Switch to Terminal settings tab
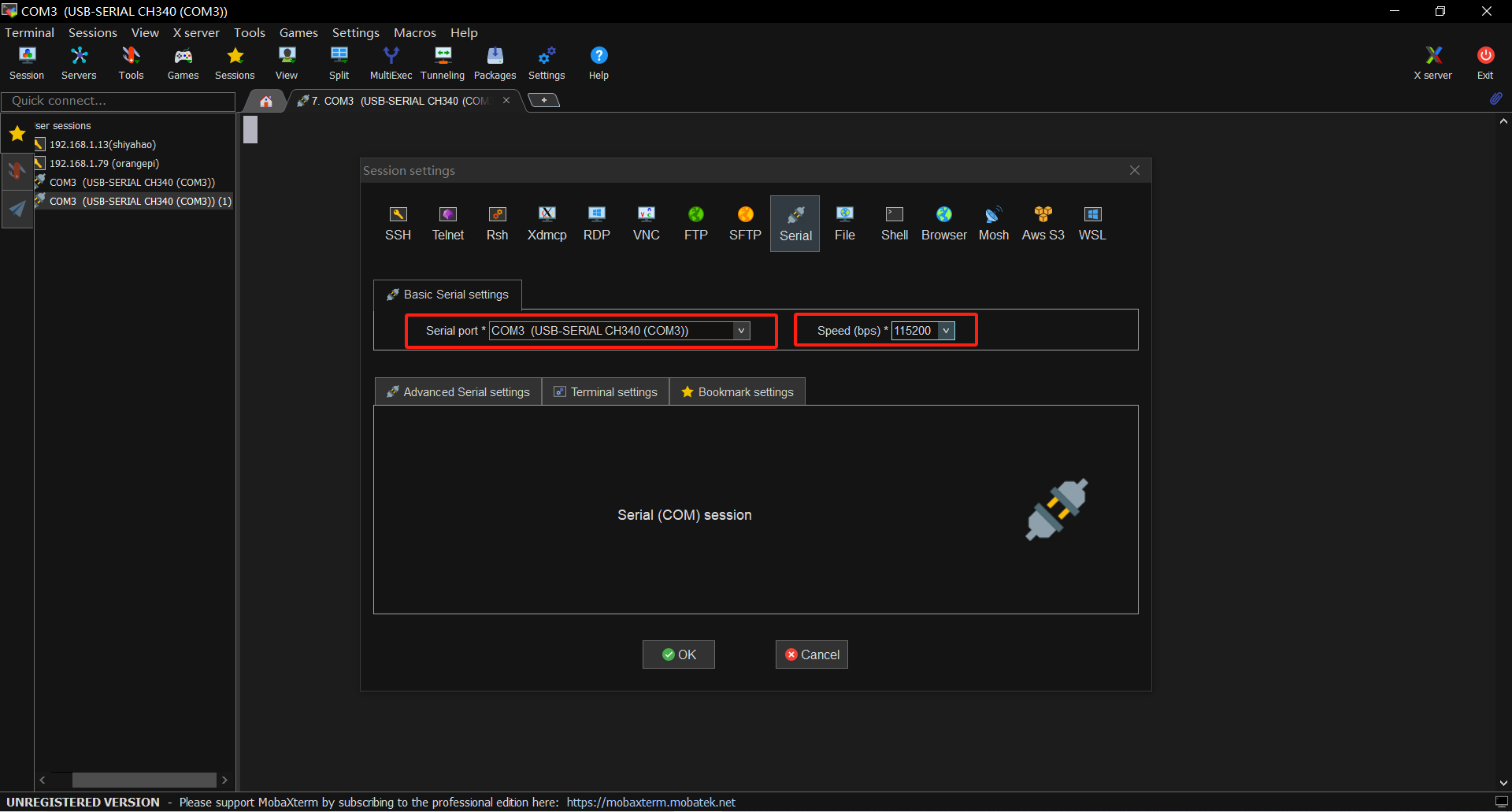Image resolution: width=1512 pixels, height=812 pixels. (606, 392)
